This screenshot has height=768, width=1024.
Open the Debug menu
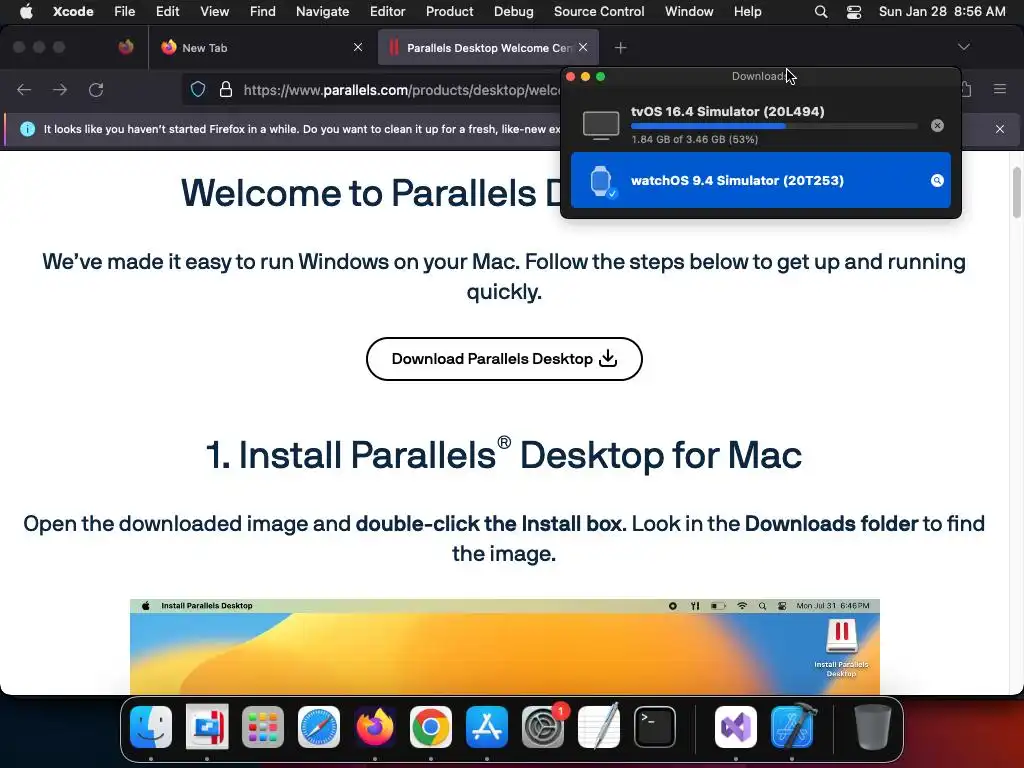(x=513, y=12)
